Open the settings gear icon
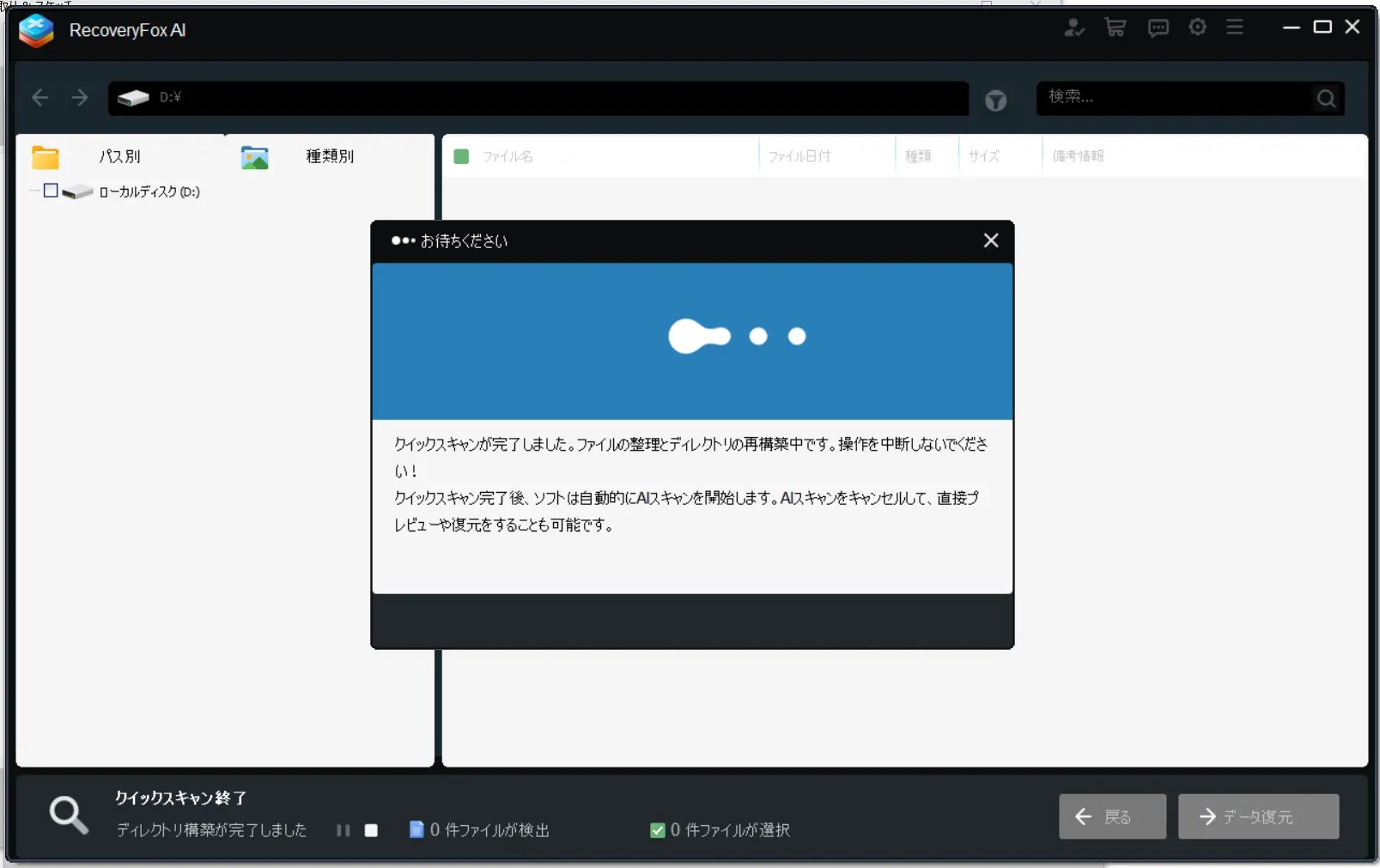Viewport: 1380px width, 868px height. pyautogui.click(x=1197, y=27)
